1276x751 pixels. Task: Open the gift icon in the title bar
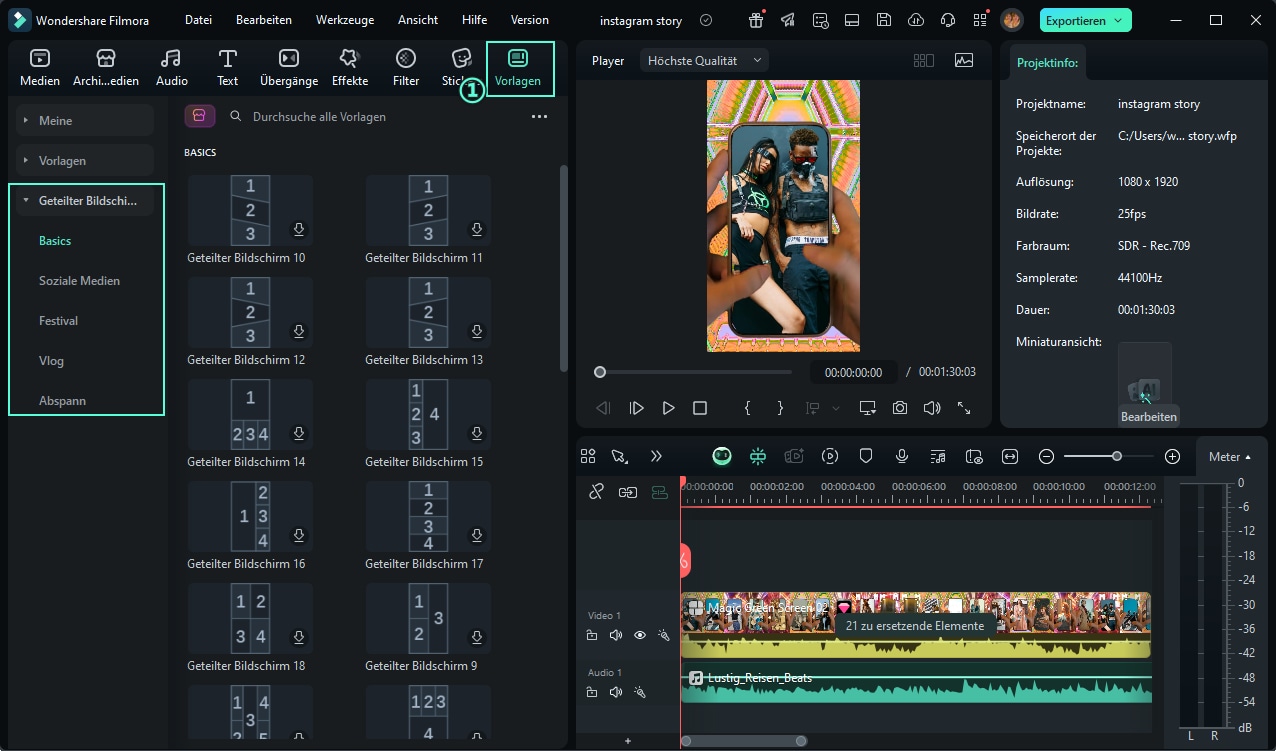point(756,20)
